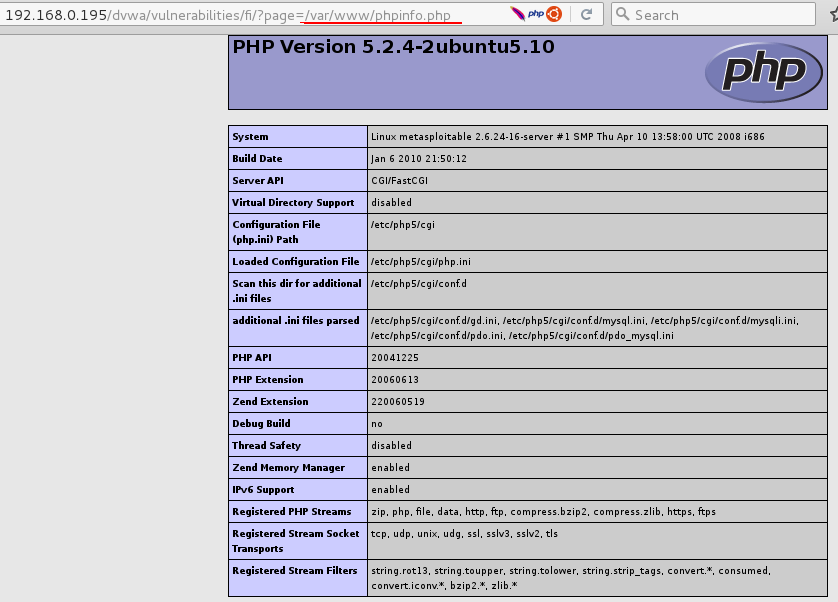Viewport: 838px width, 602px height.
Task: Click 'disabled' in Virtual Directory Support row
Action: [x=391, y=203]
